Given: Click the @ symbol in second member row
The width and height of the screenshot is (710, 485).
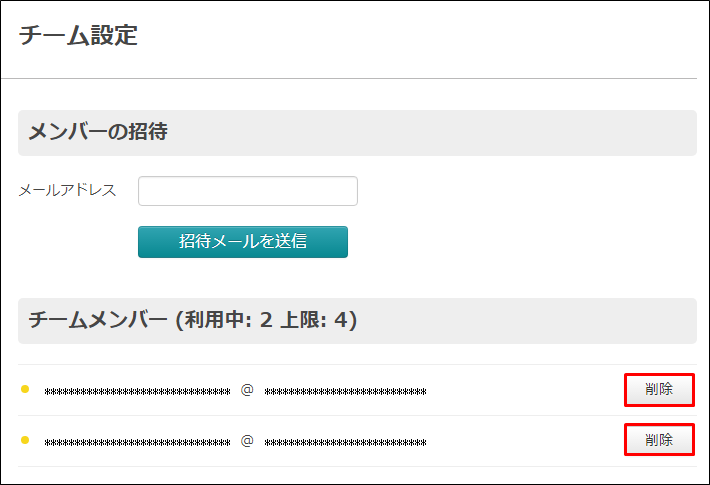Looking at the screenshot, I should [247, 441].
